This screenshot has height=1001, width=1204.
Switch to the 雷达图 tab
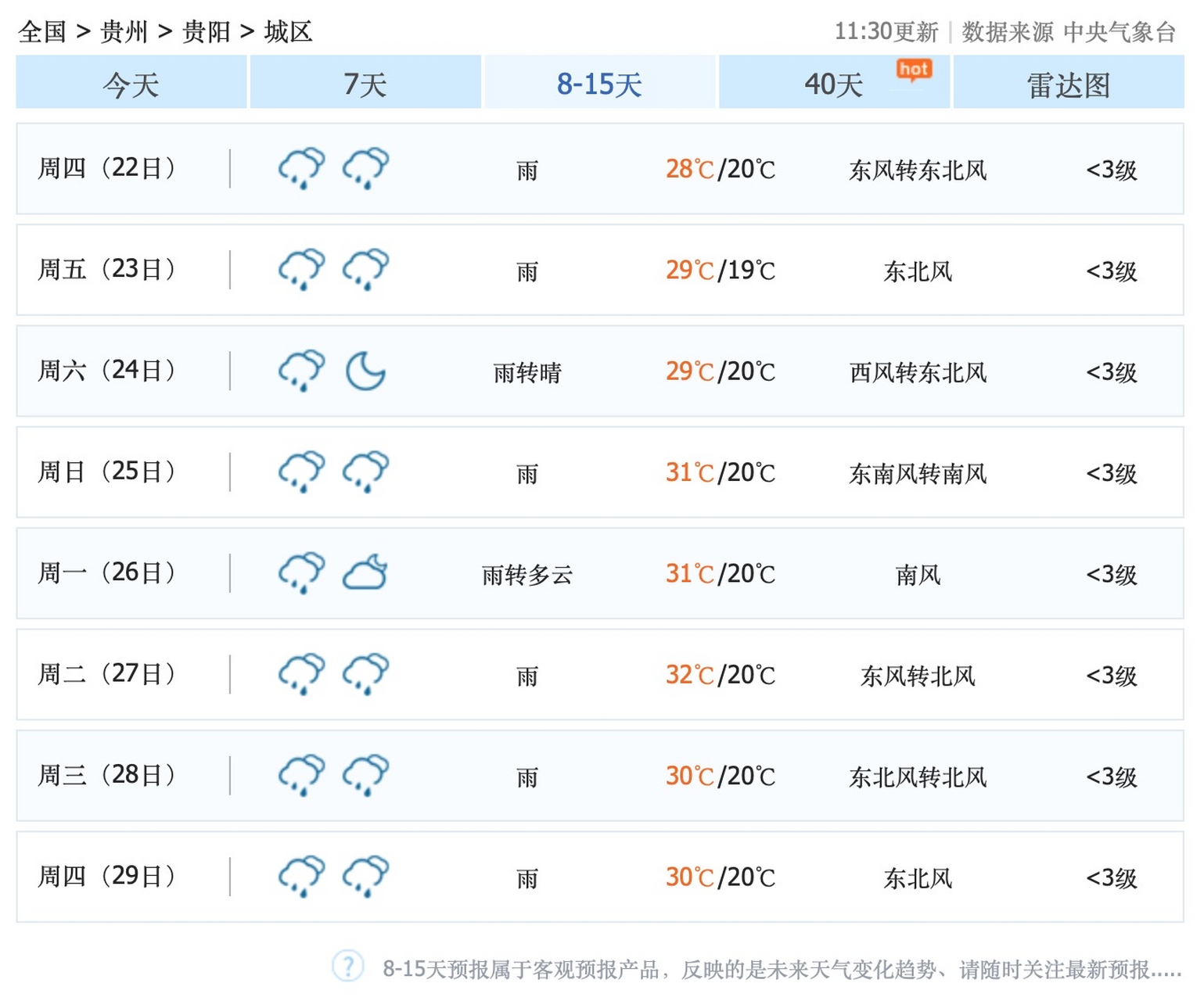[1068, 84]
